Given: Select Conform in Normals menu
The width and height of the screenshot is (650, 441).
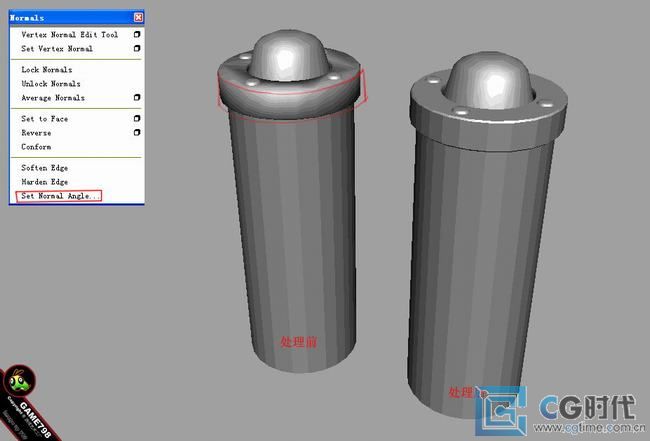Looking at the screenshot, I should point(36,147).
